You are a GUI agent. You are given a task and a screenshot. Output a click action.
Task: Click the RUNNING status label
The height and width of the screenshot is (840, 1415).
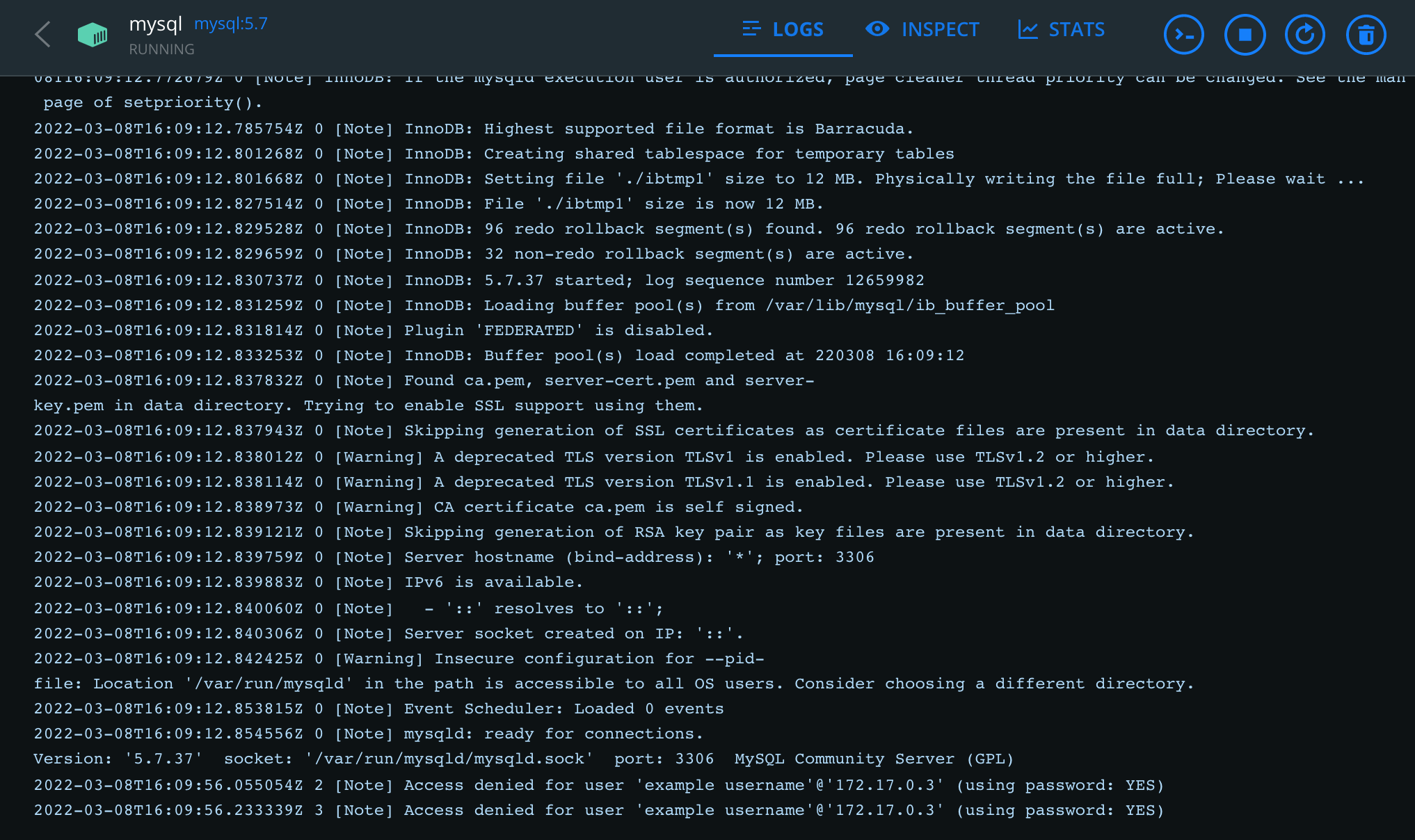[x=161, y=49]
